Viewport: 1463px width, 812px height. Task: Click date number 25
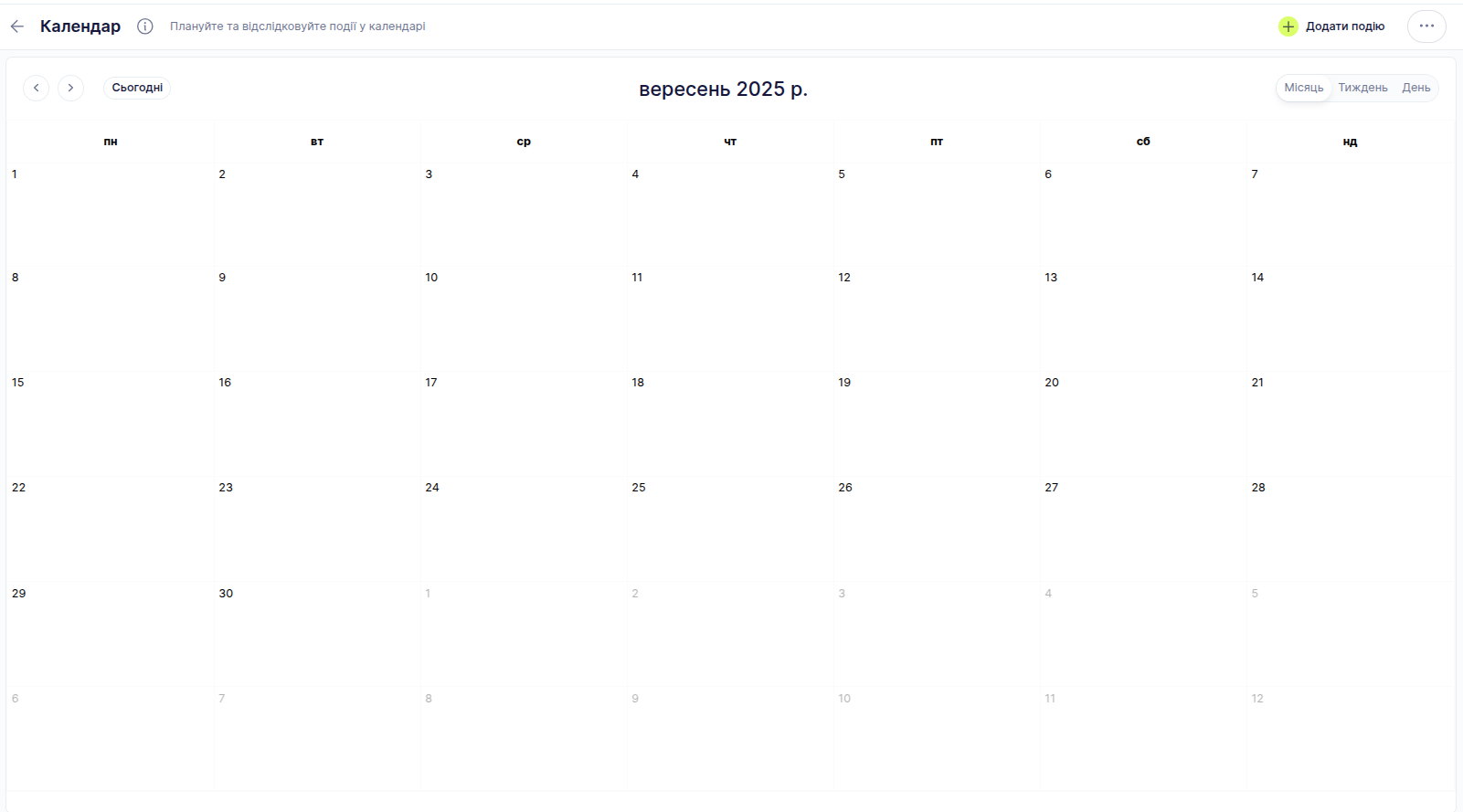(639, 487)
